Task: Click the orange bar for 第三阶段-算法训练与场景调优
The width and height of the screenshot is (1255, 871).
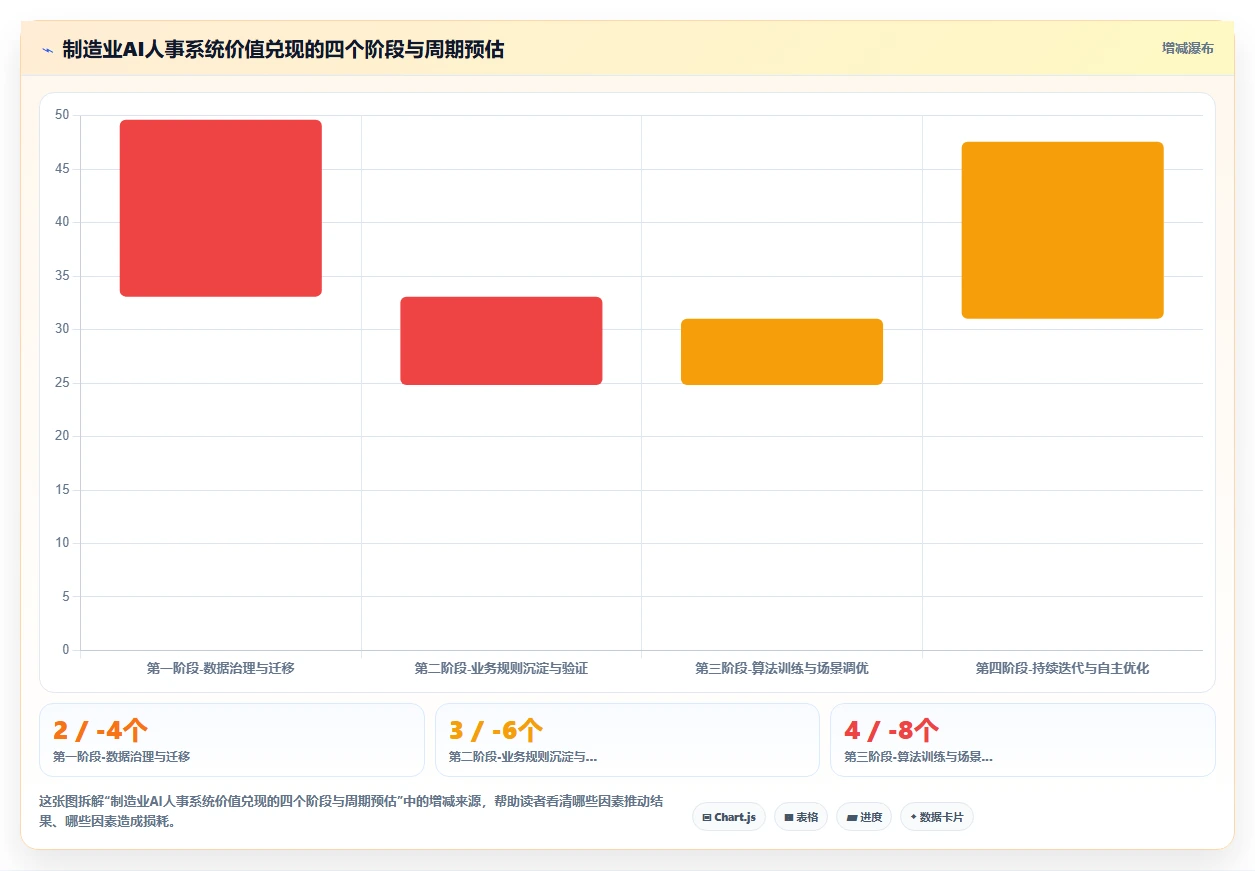Action: pyautogui.click(x=782, y=352)
